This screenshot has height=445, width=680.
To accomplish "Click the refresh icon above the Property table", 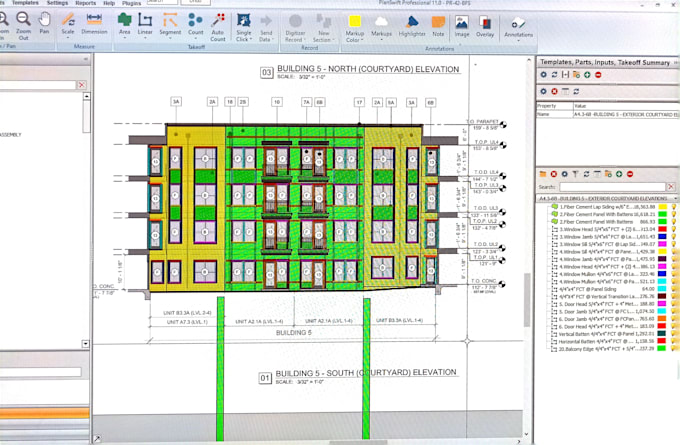I will 576,91.
